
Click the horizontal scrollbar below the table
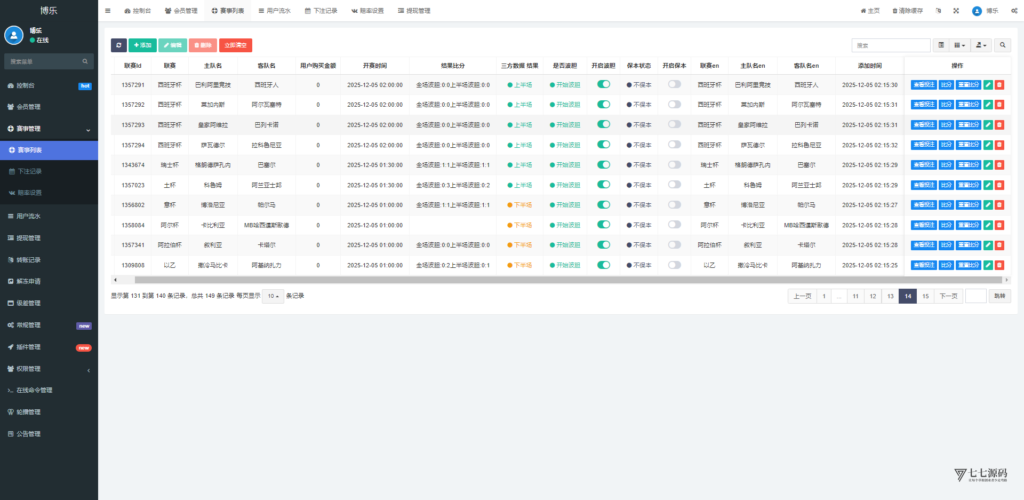coord(568,279)
